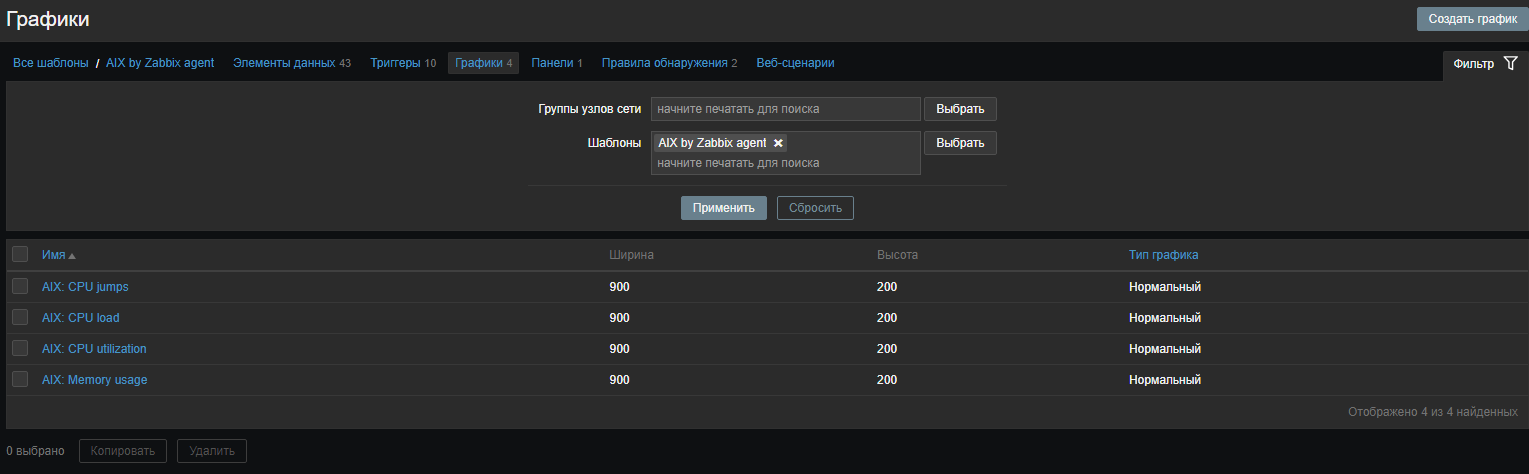
Task: Click Выбрать next to Шаблоны field
Action: (x=960, y=143)
